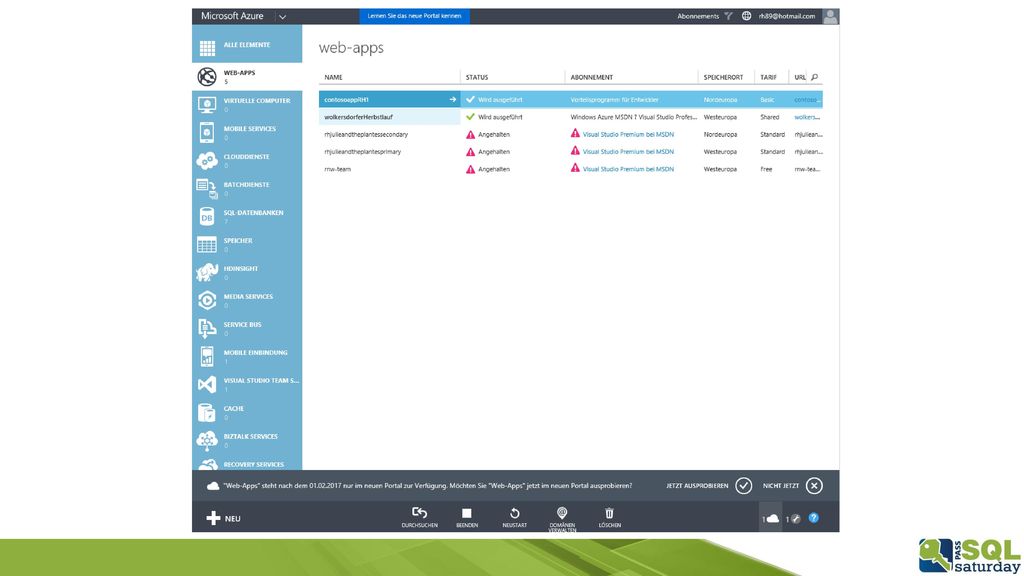Click 'Jetzt ausprobieren' in the notification bar
This screenshot has height=576, width=1024.
pos(709,486)
